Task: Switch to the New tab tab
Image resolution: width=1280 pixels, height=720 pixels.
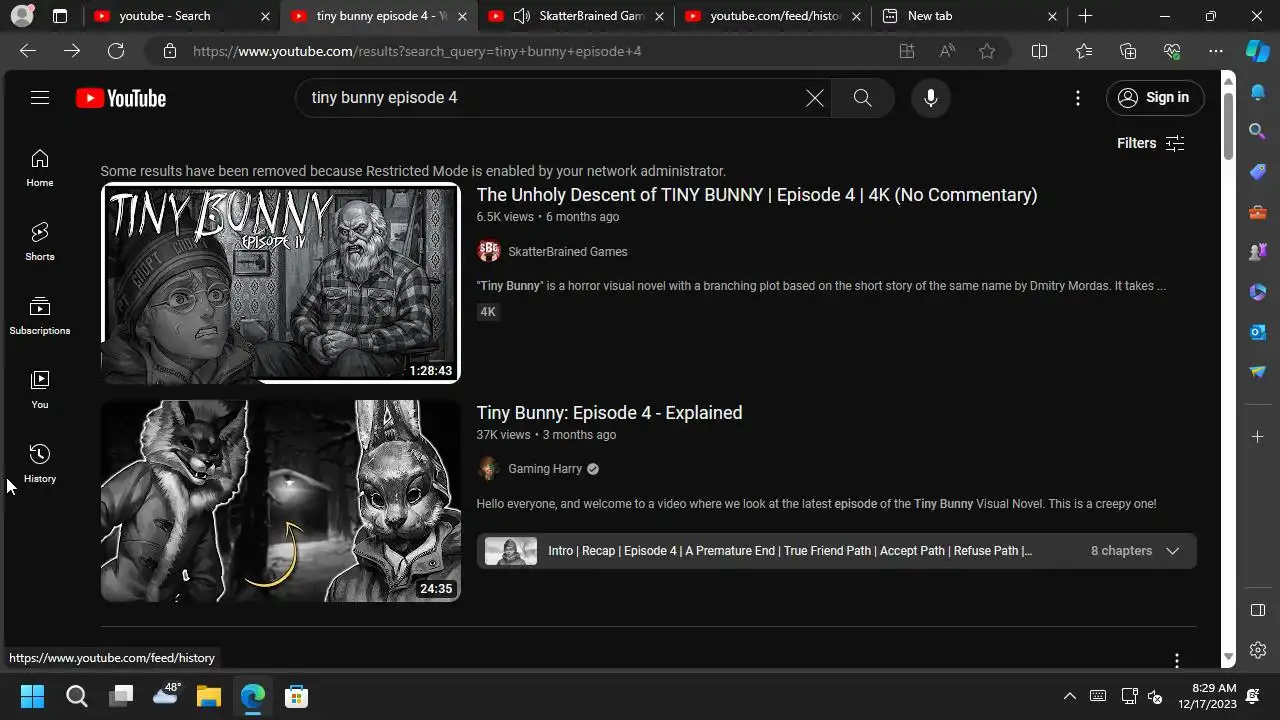Action: [968, 16]
